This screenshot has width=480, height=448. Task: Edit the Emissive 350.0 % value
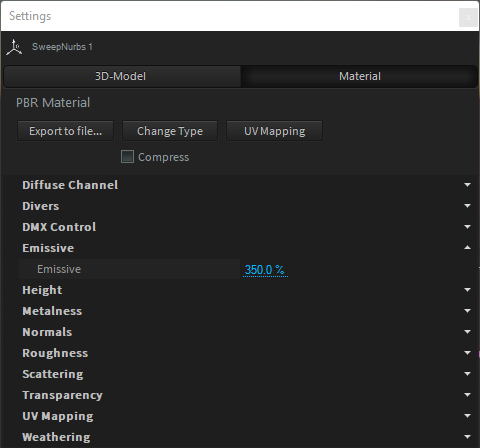click(265, 269)
